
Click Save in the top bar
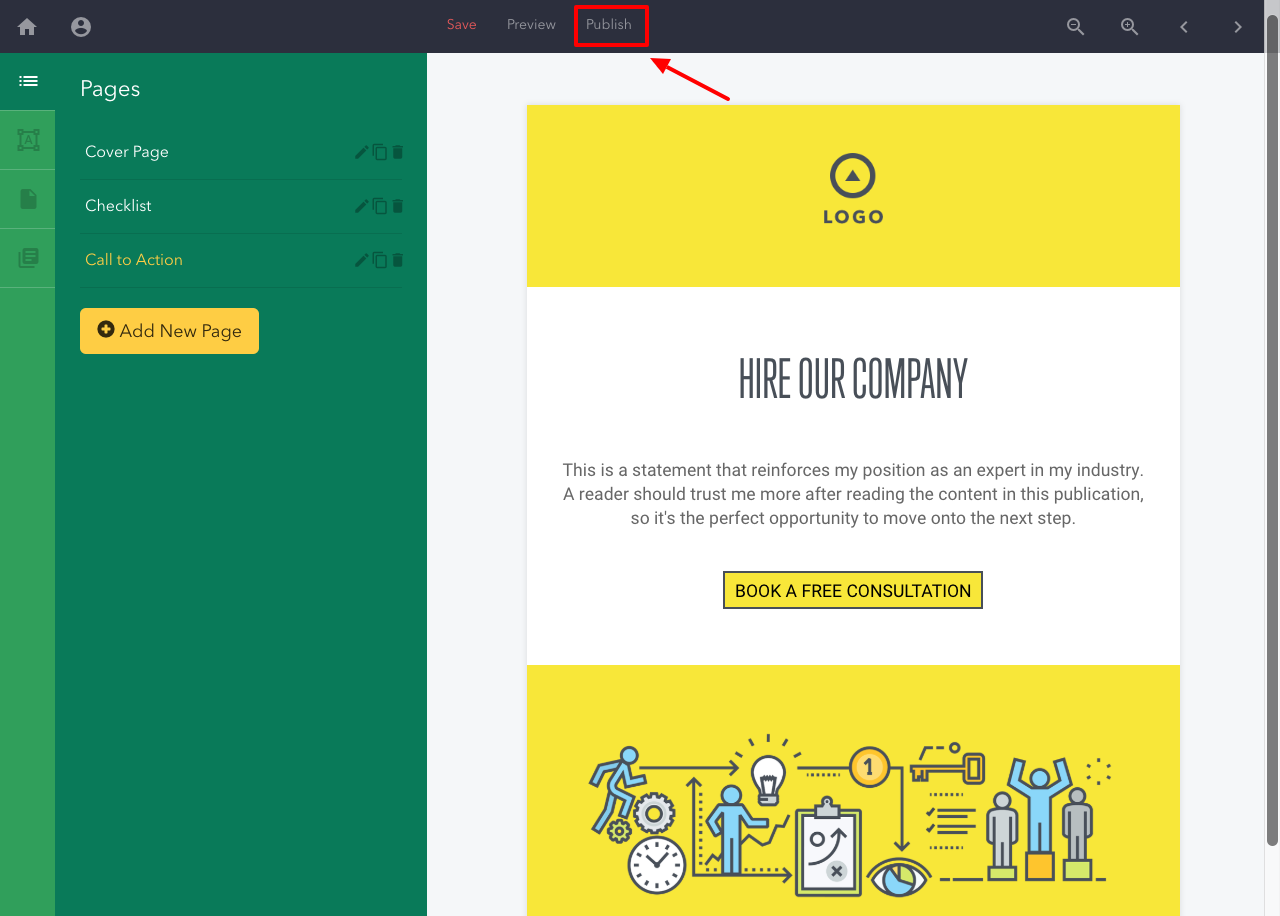point(462,24)
